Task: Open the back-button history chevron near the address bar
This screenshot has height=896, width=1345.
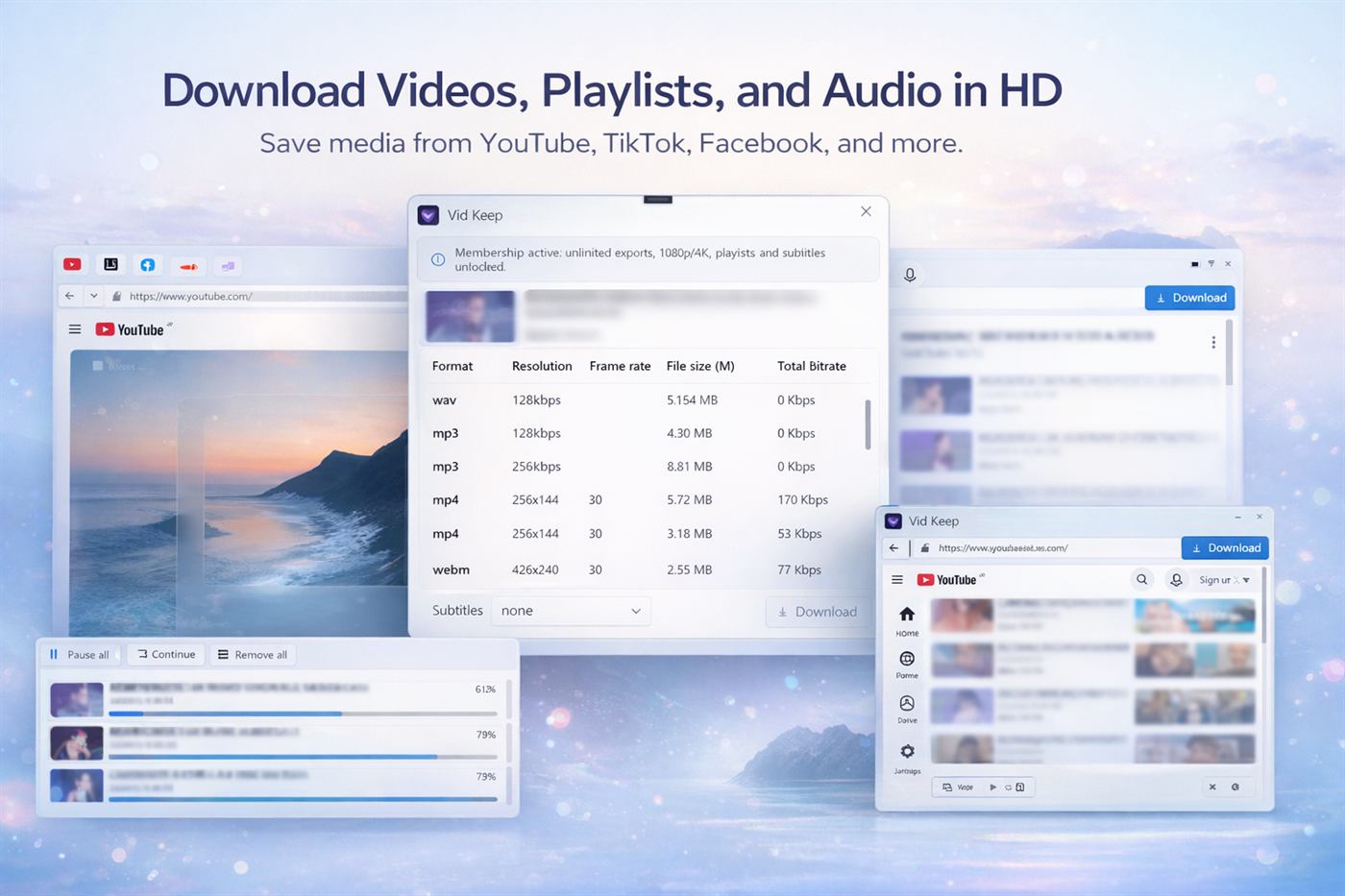Action: click(x=93, y=296)
